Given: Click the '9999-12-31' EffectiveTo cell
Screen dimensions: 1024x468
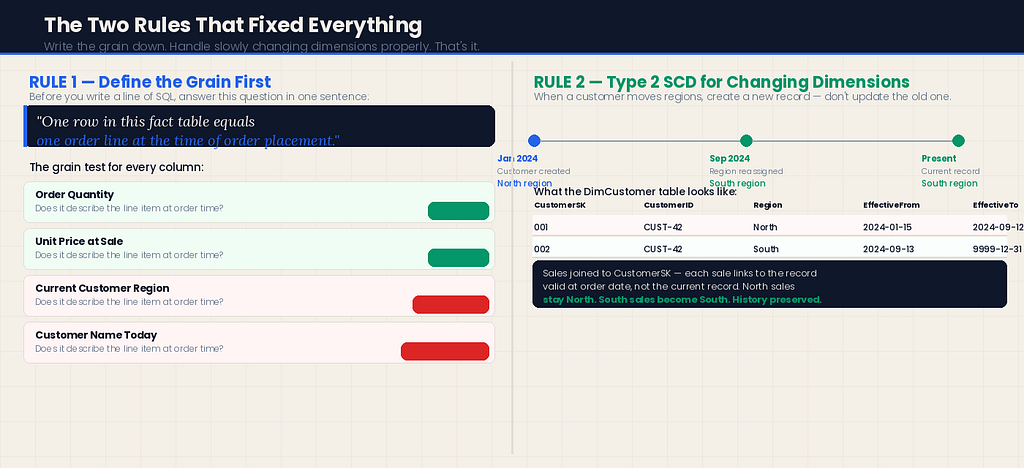Looking at the screenshot, I should 998,249.
